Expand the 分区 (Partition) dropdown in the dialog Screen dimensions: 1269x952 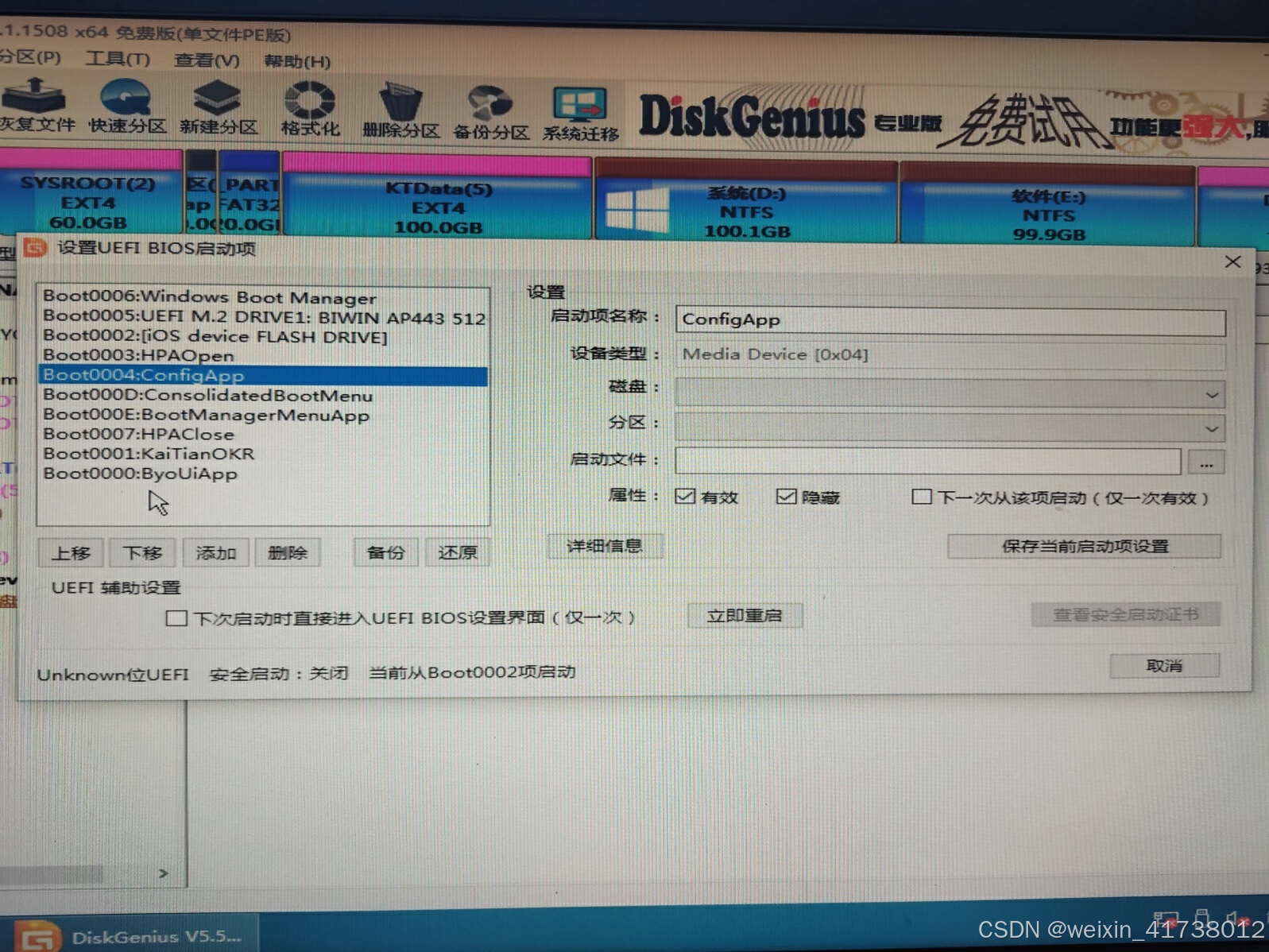coord(1211,428)
